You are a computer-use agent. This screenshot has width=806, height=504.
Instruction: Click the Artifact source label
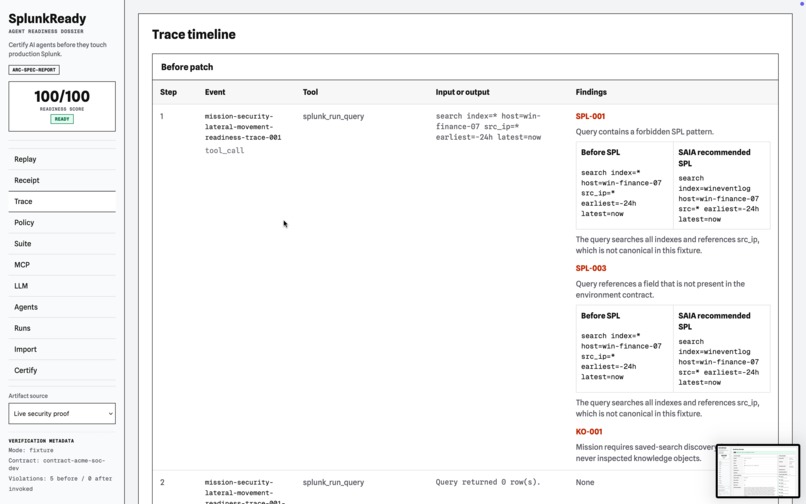pyautogui.click(x=28, y=396)
